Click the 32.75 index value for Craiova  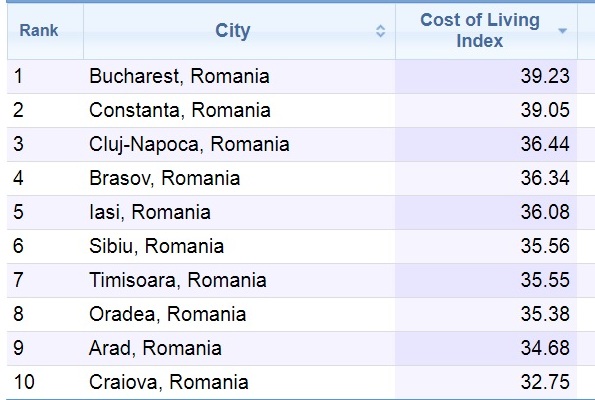pyautogui.click(x=545, y=382)
